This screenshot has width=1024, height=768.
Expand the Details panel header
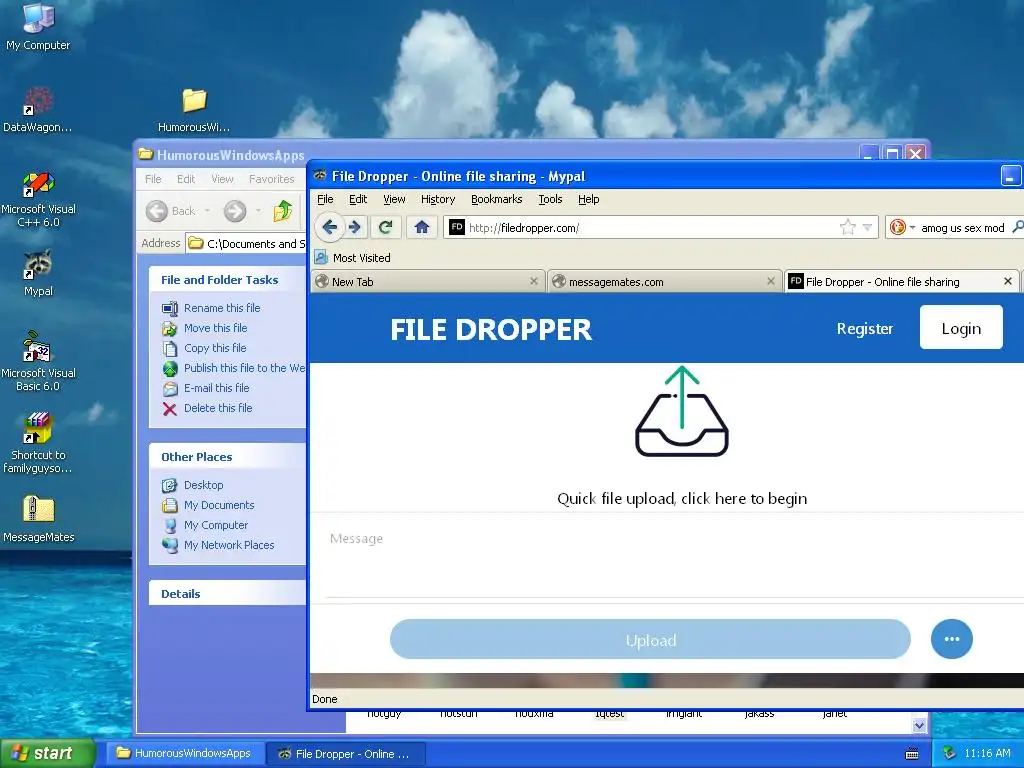click(227, 594)
